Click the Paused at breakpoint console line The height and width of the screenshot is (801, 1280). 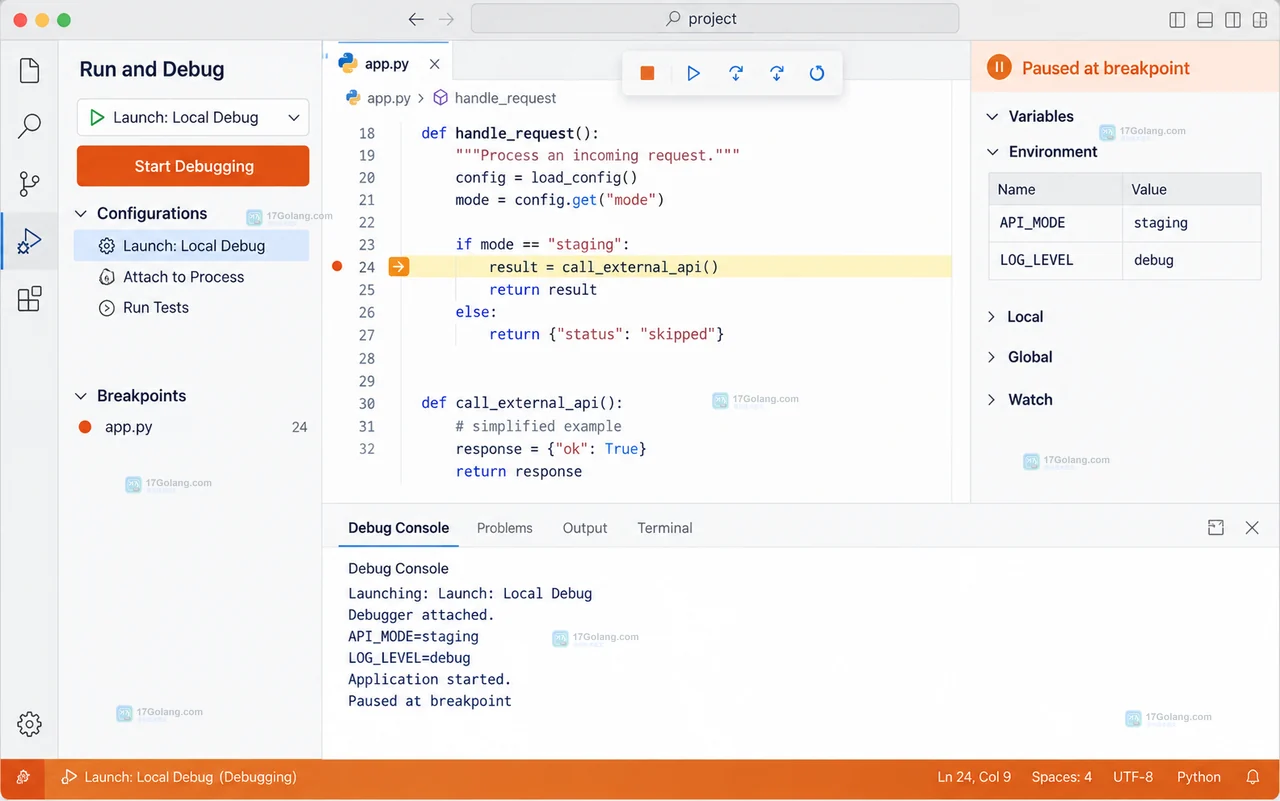tap(430, 701)
